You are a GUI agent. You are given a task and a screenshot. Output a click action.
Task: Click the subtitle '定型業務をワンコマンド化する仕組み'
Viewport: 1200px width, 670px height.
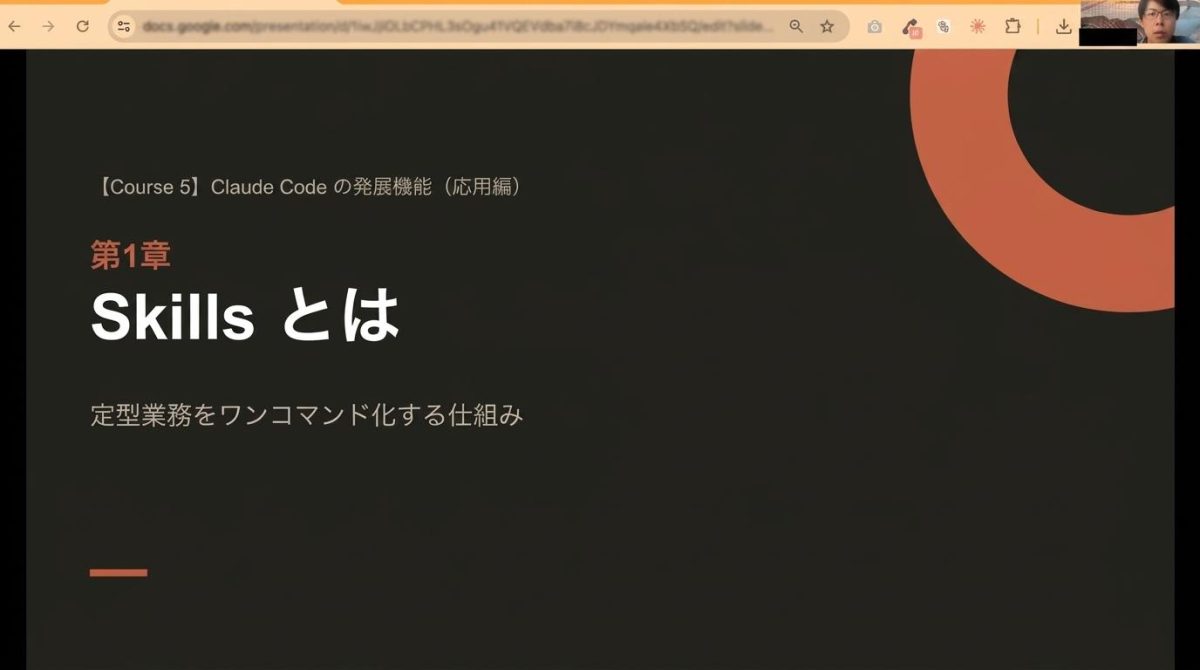307,416
